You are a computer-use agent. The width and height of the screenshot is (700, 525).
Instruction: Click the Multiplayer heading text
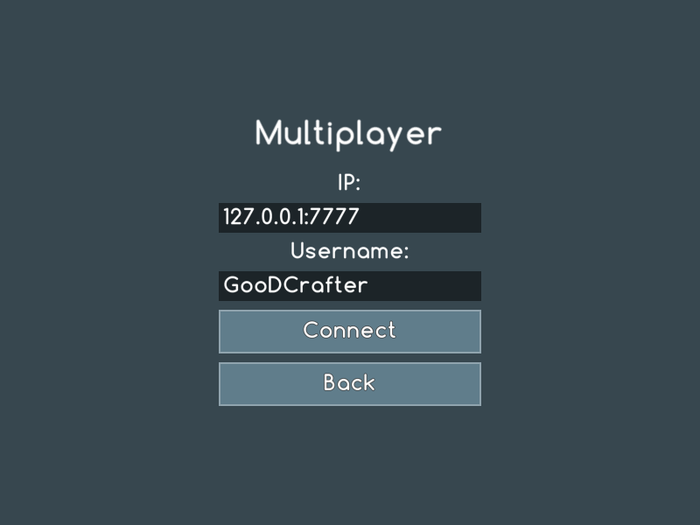pyautogui.click(x=348, y=134)
